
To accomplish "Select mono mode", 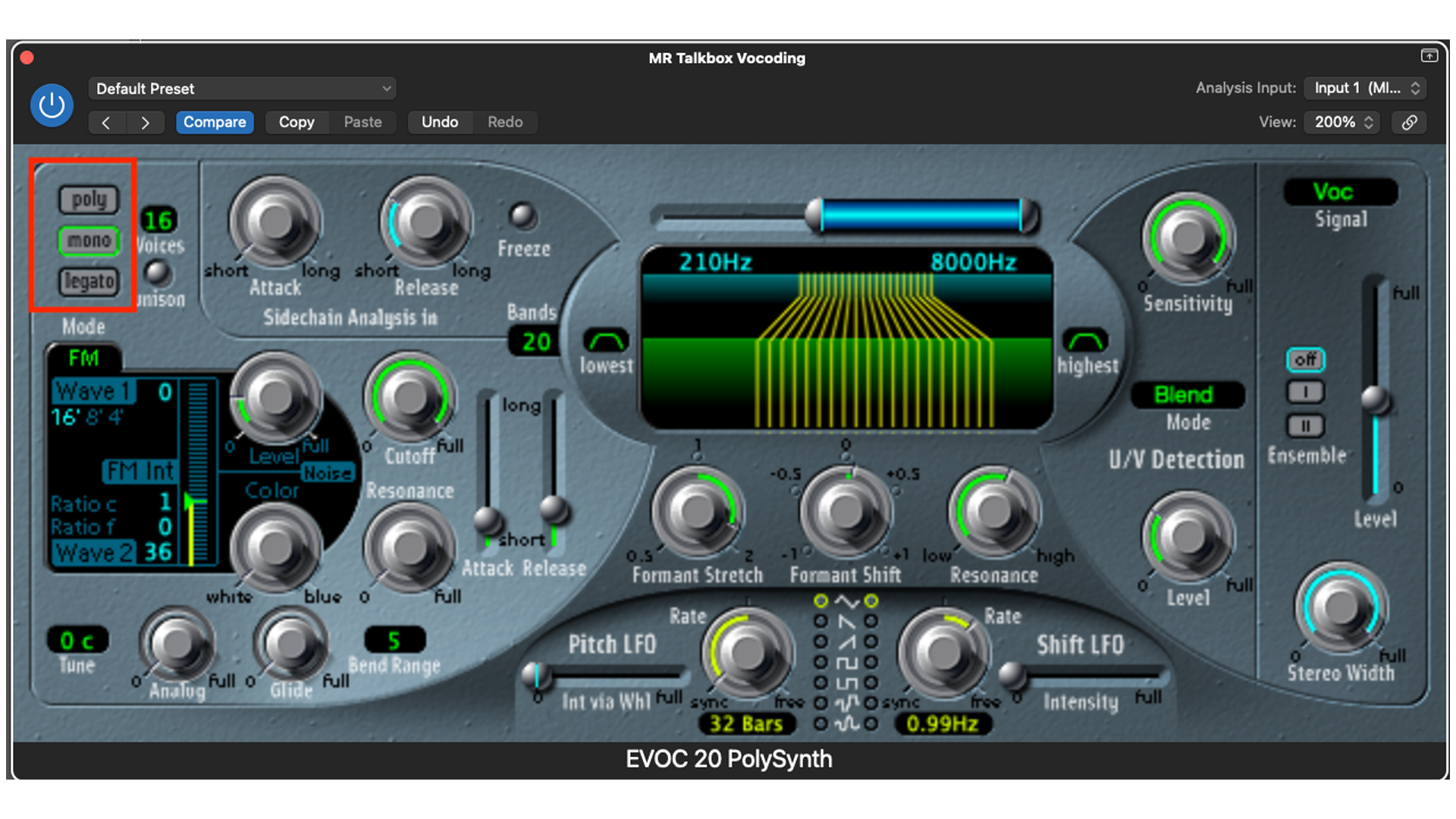I will (x=89, y=240).
